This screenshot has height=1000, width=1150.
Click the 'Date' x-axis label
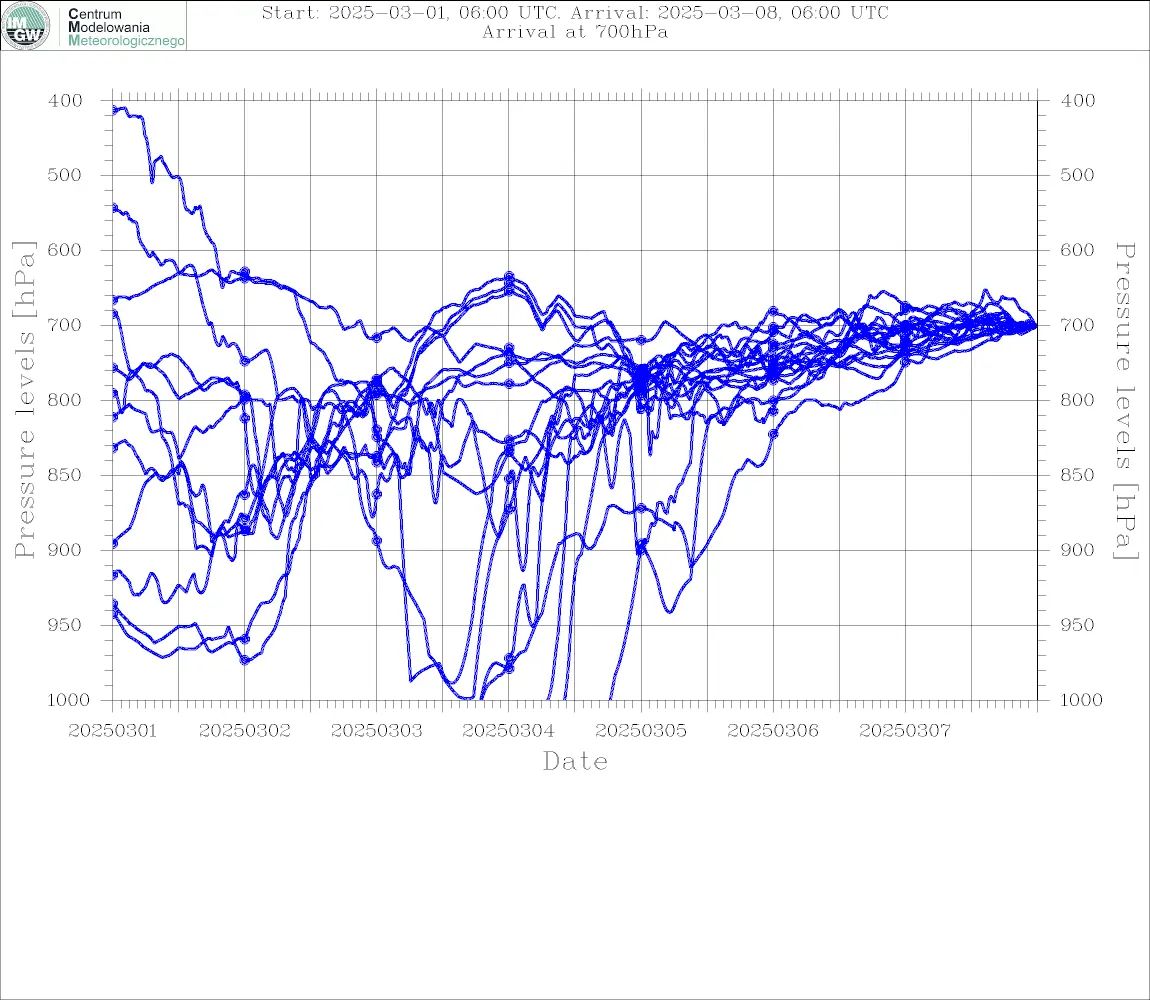coord(576,761)
